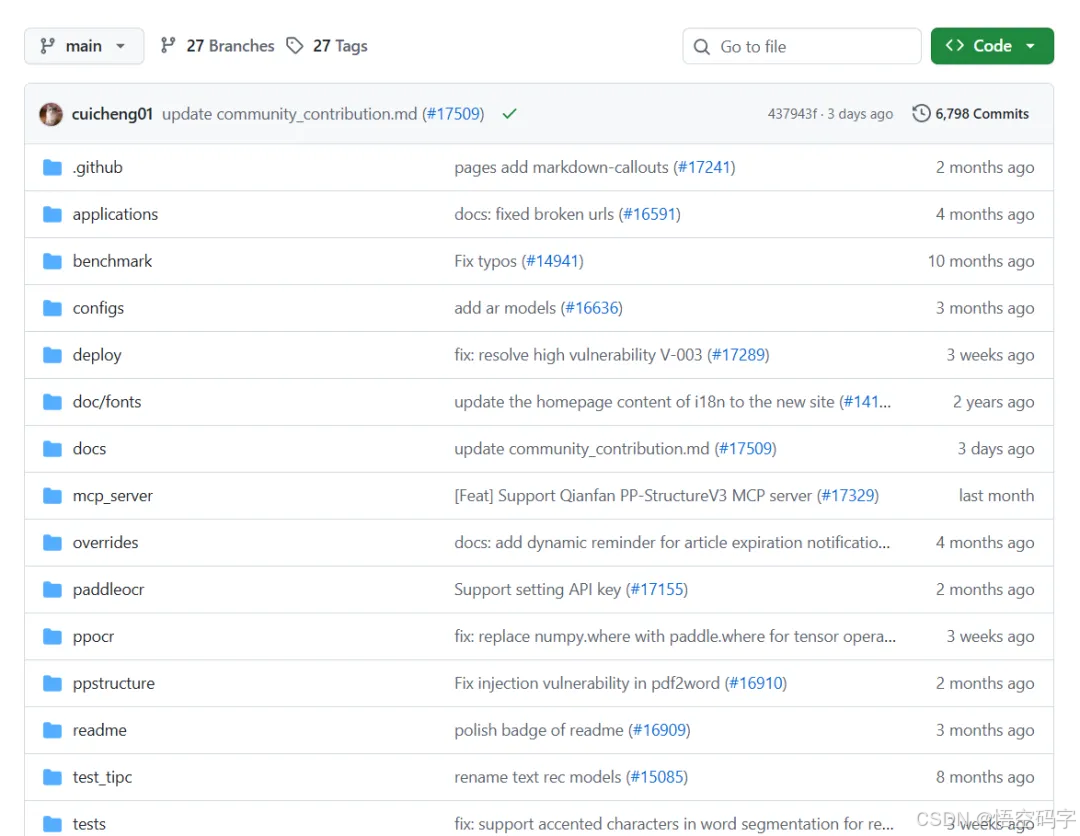Screen dimensions: 1080x836
Task: Open pull request #16909 readme badge
Action: pos(660,730)
